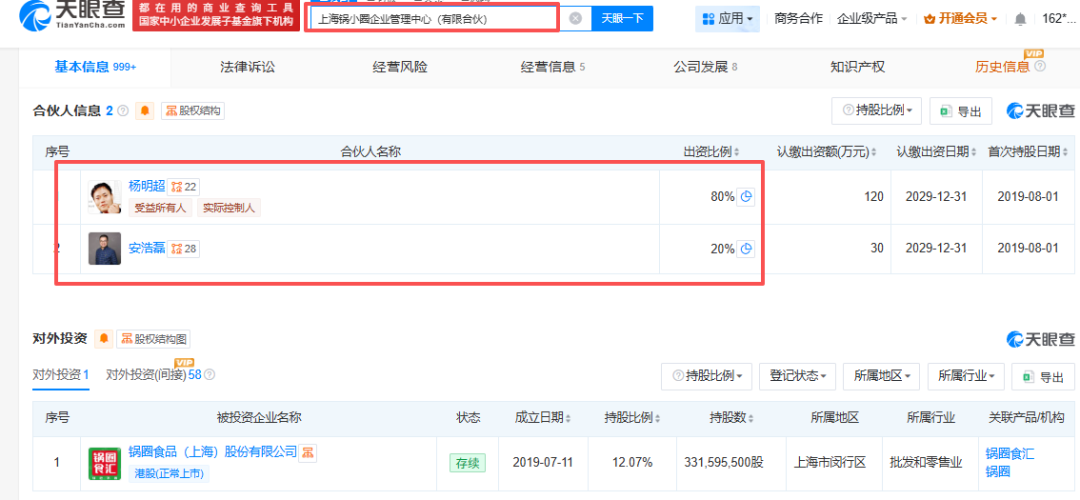Screen dimensions: 1080x500
Task: Open the 锅圈食汇 related product link
Action: tap(1010, 454)
